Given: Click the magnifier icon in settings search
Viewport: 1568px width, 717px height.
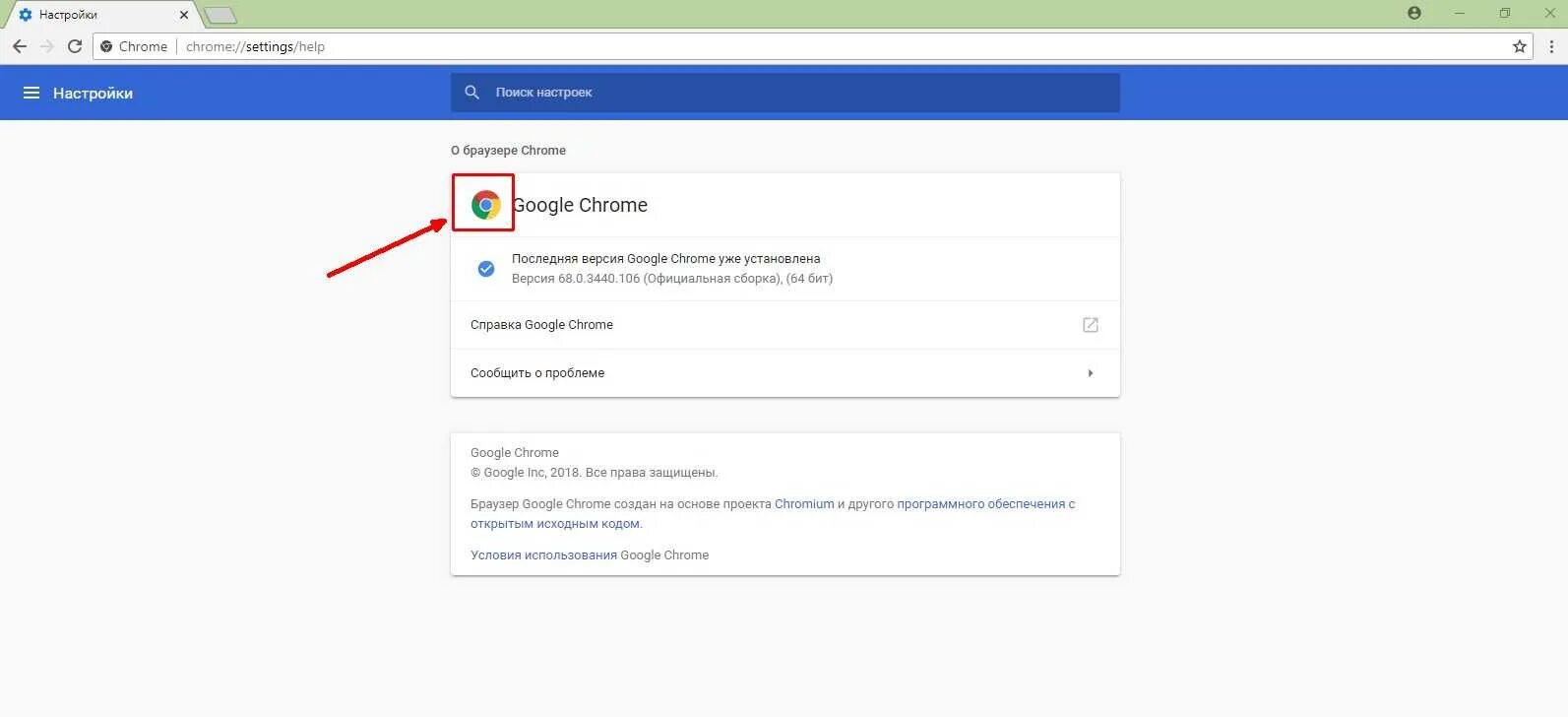Looking at the screenshot, I should pos(472,92).
